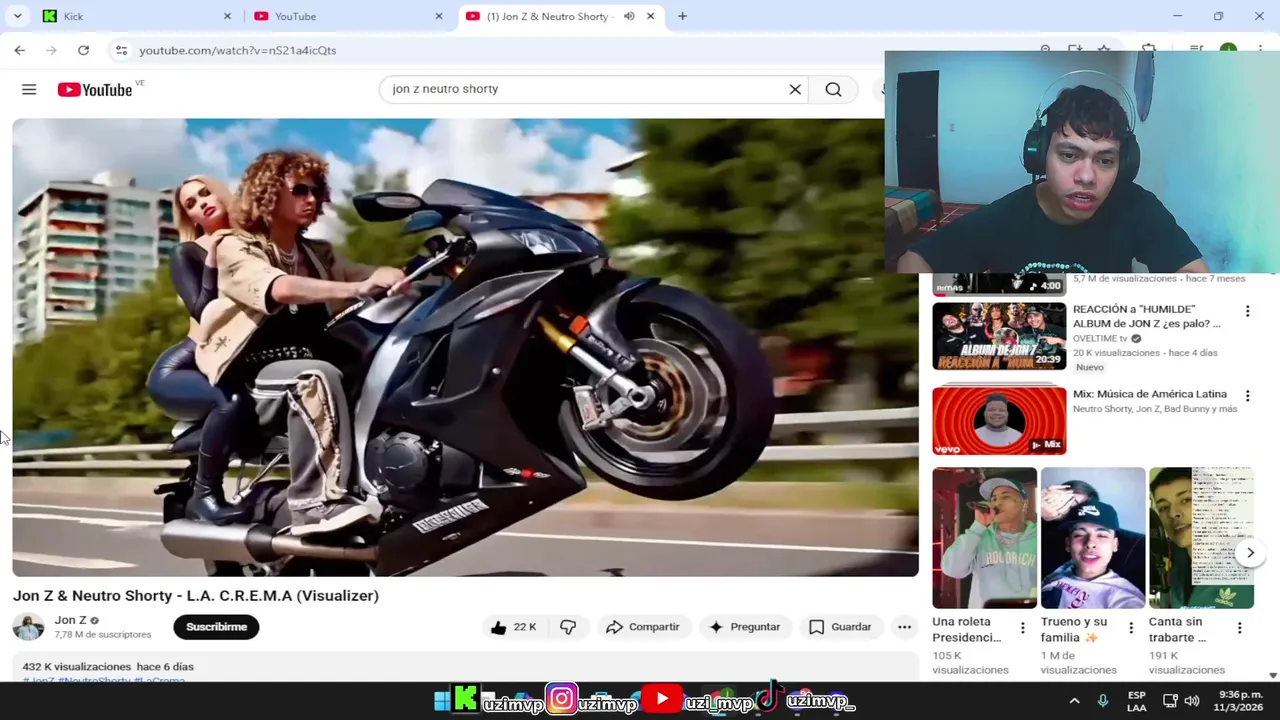Click the page scrollbar down arrow
This screenshot has width=1280, height=720.
1272,676
